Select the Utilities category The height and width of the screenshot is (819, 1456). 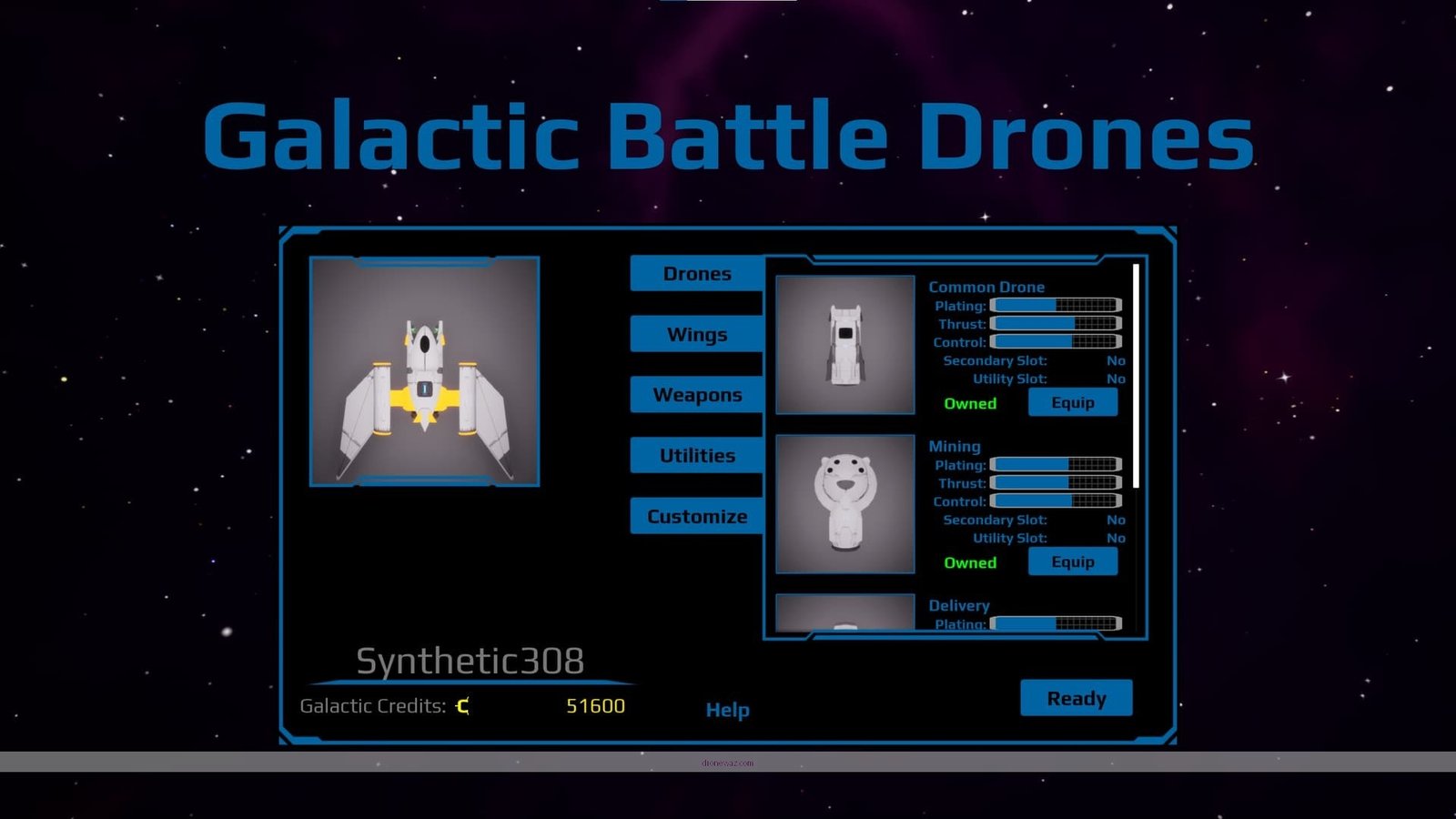[696, 455]
